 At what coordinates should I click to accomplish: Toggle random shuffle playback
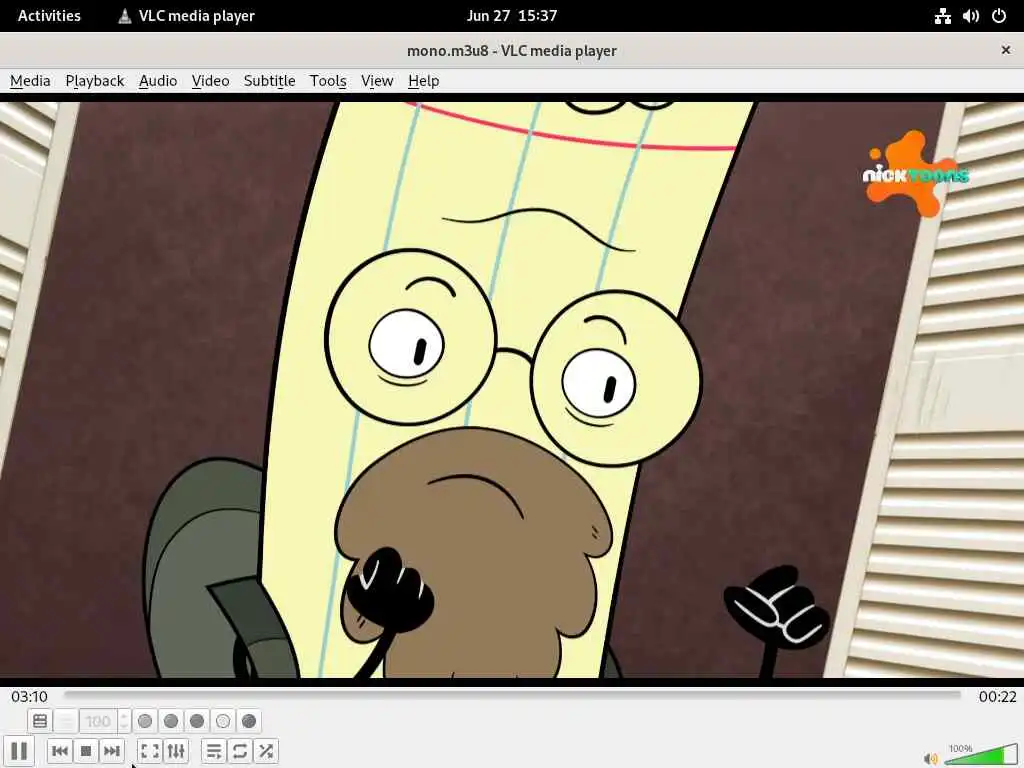(266, 751)
